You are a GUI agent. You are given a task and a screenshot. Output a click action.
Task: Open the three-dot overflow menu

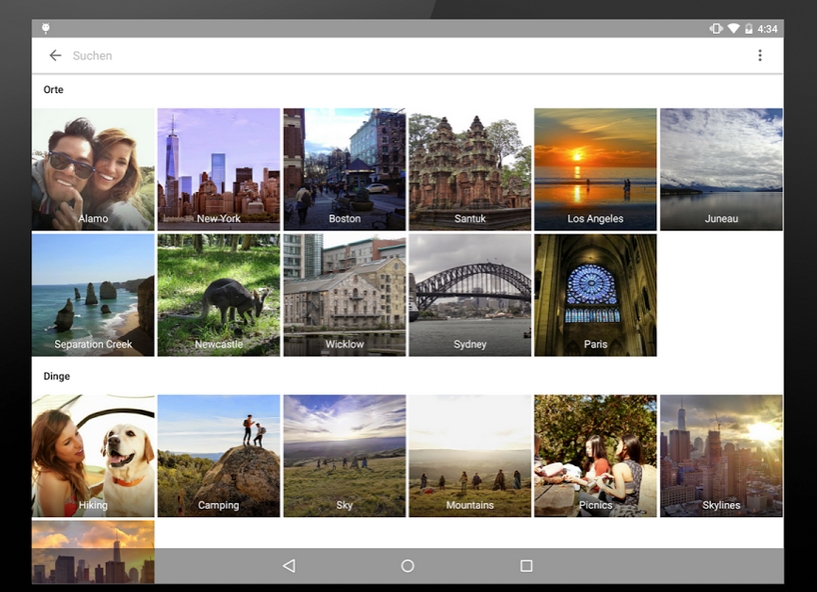coord(759,56)
